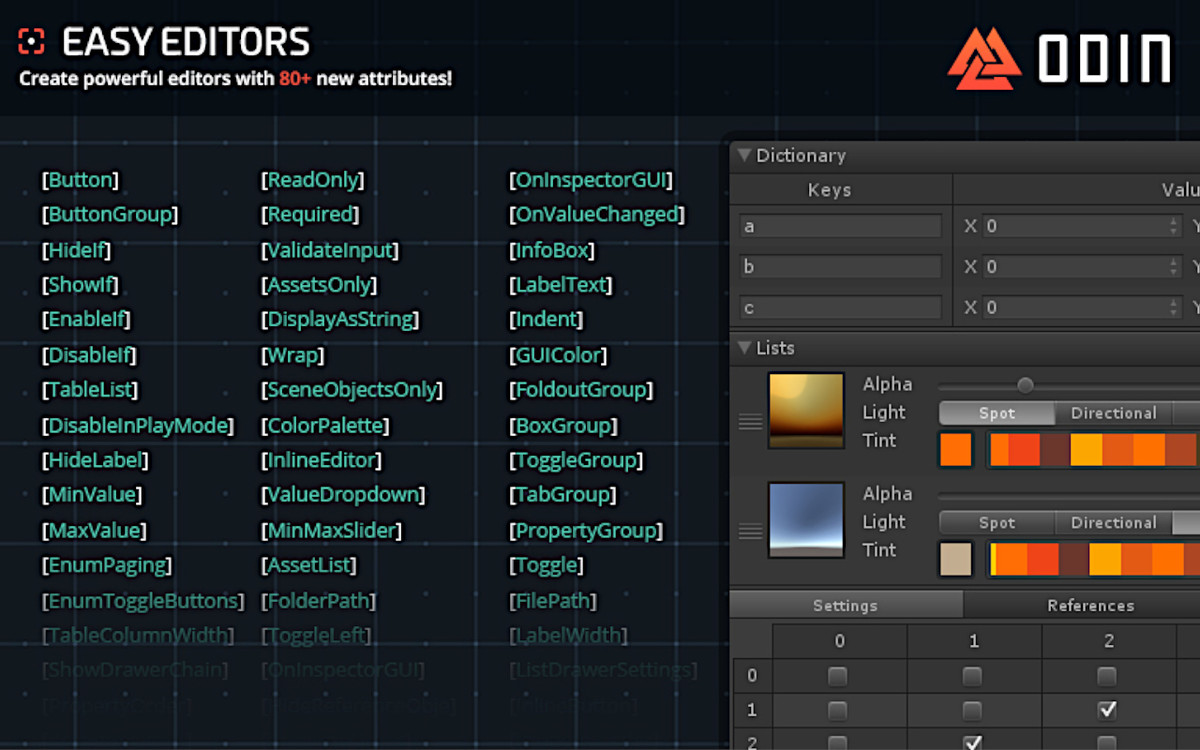Click the Keys column header
The height and width of the screenshot is (750, 1200).
click(x=829, y=190)
